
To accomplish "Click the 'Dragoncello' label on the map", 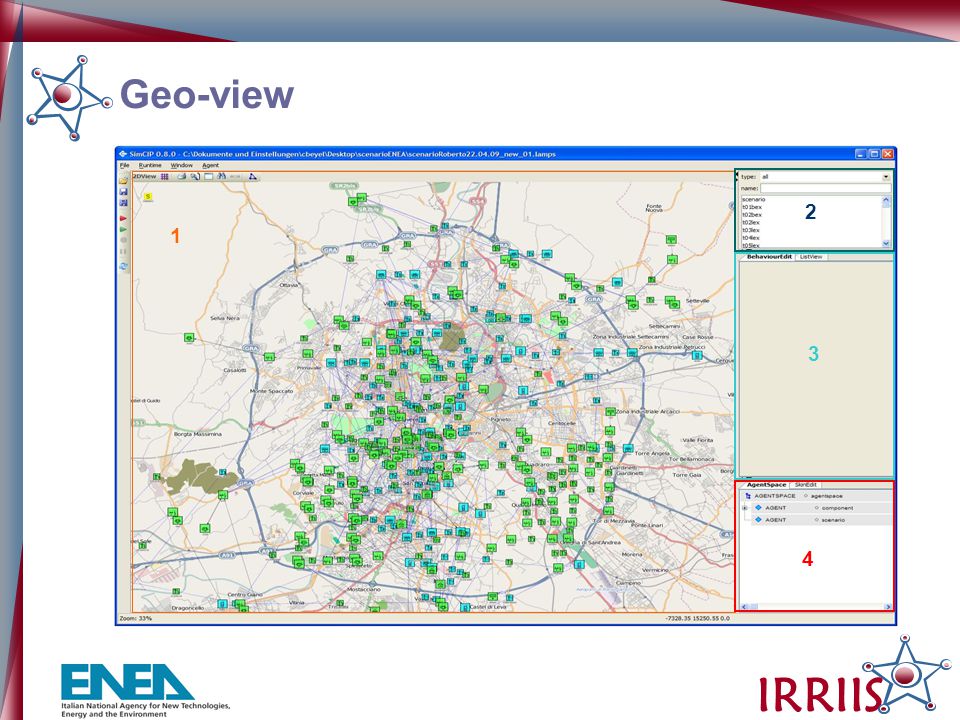I will point(187,608).
